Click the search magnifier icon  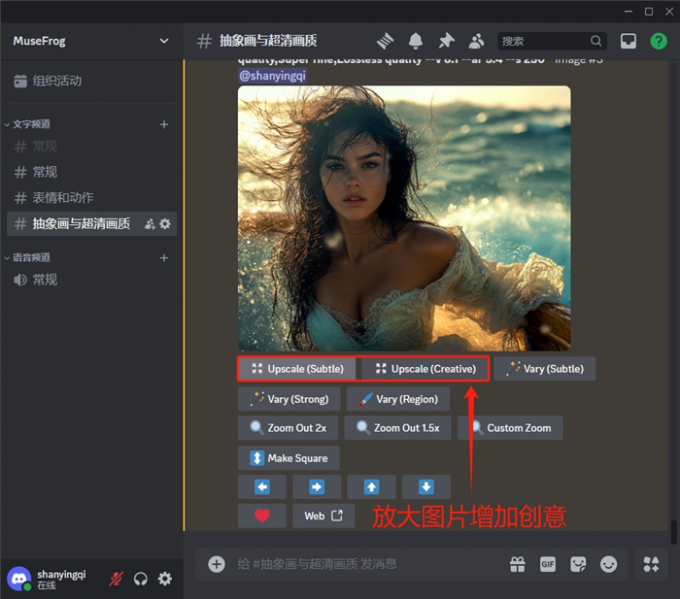click(596, 41)
